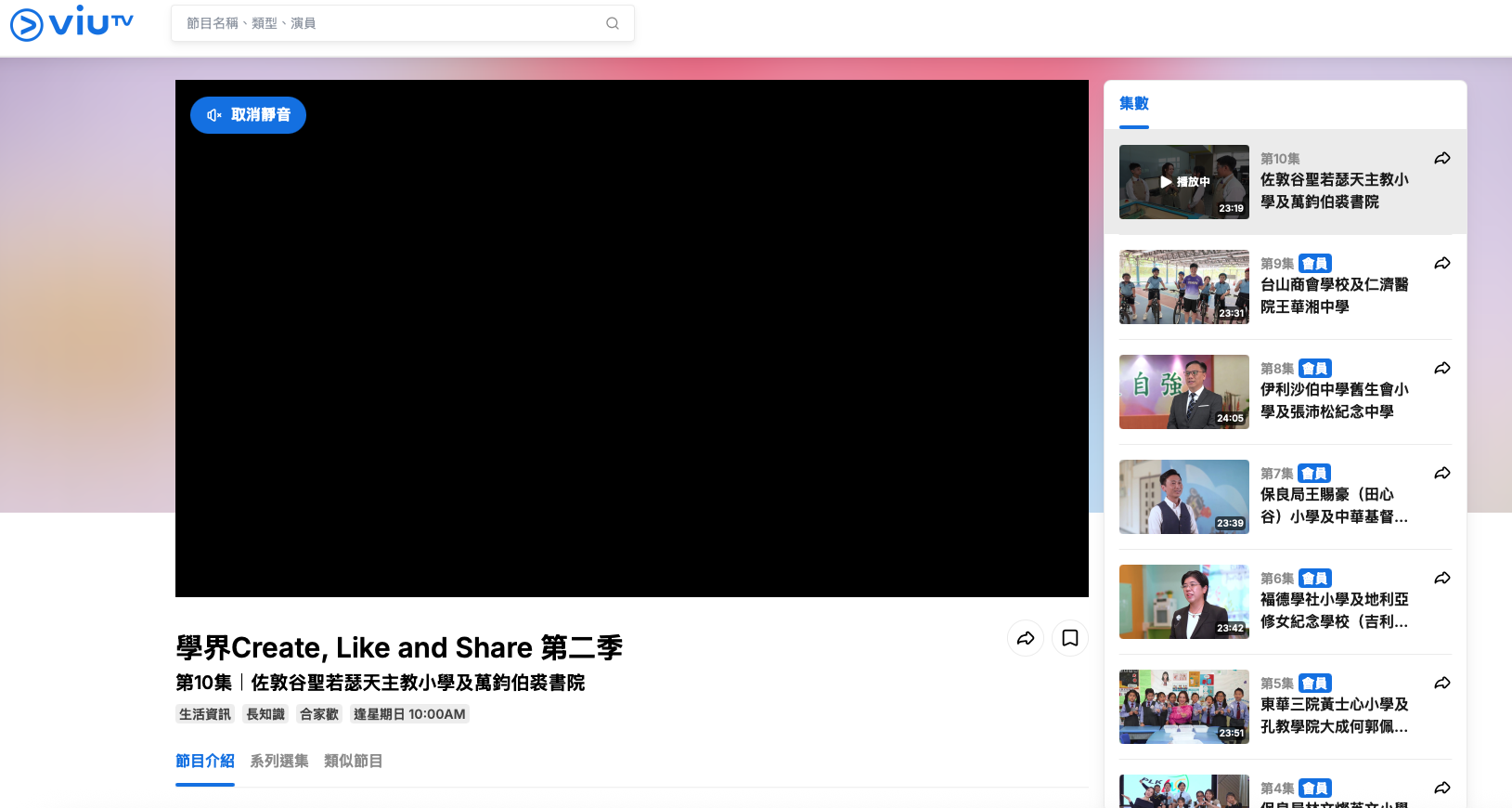Play 第5集 thumbnail lasting 23:51
The height and width of the screenshot is (808, 1512).
coord(1184,707)
